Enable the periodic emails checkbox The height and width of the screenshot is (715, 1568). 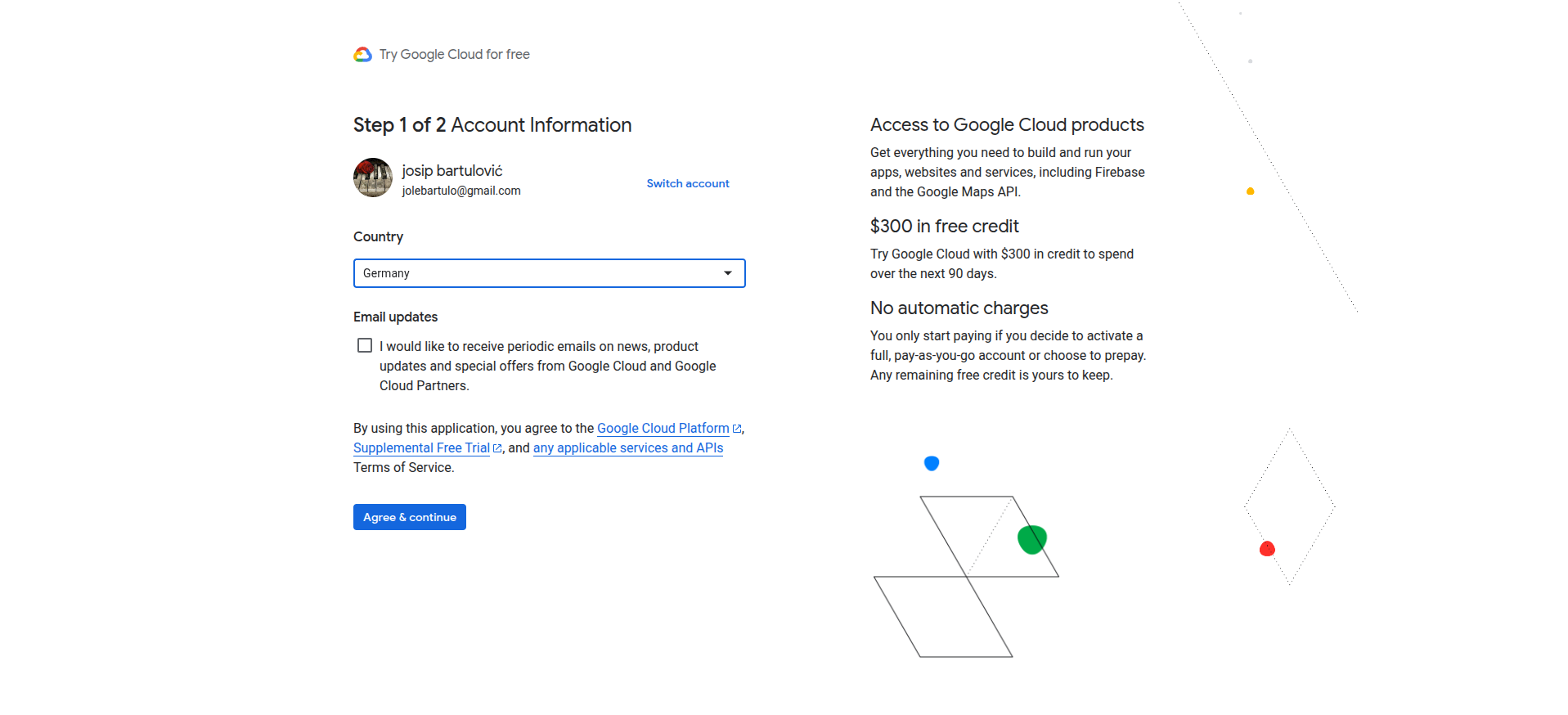(365, 346)
